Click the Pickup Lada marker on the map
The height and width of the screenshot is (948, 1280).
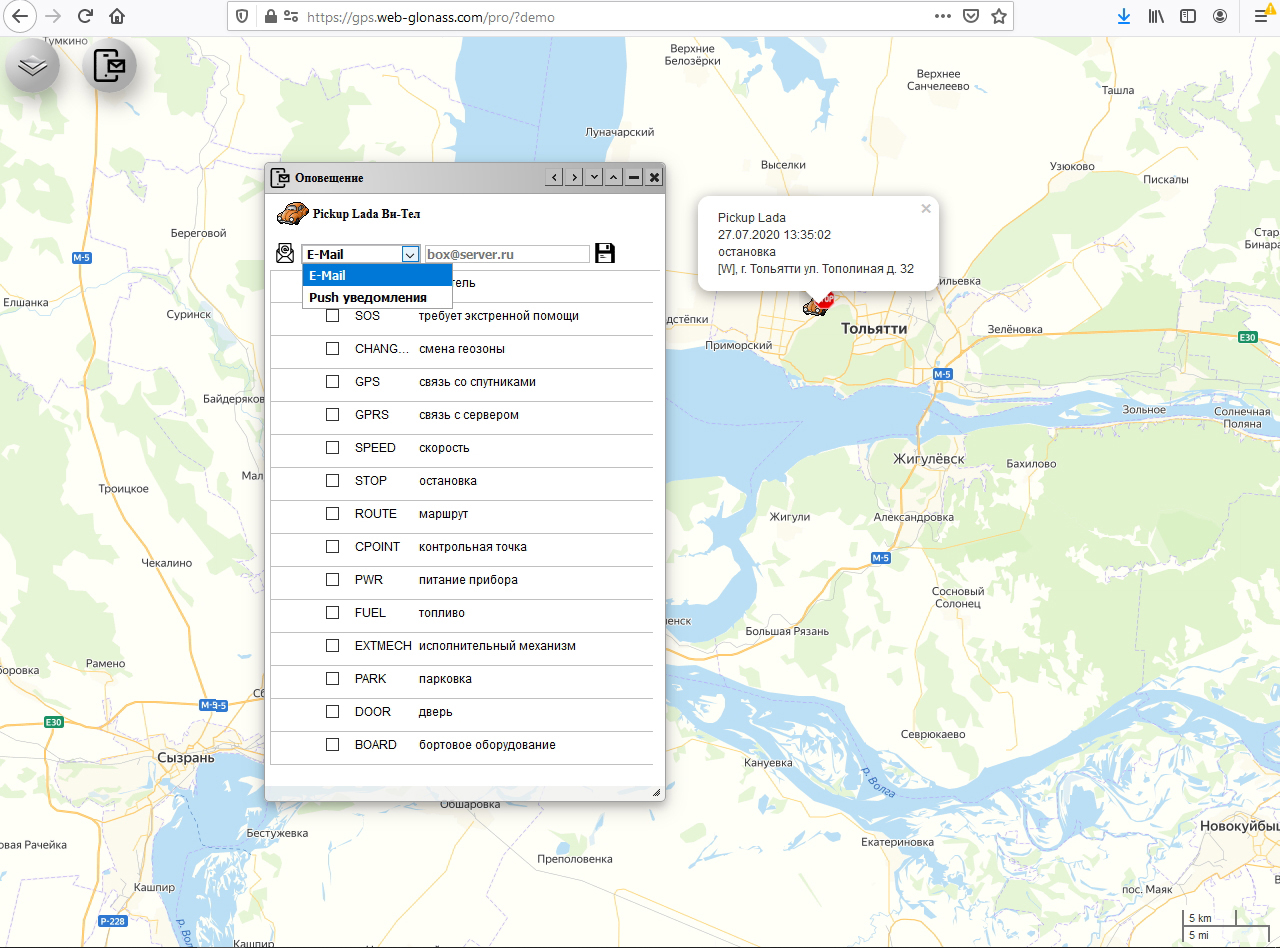click(818, 305)
